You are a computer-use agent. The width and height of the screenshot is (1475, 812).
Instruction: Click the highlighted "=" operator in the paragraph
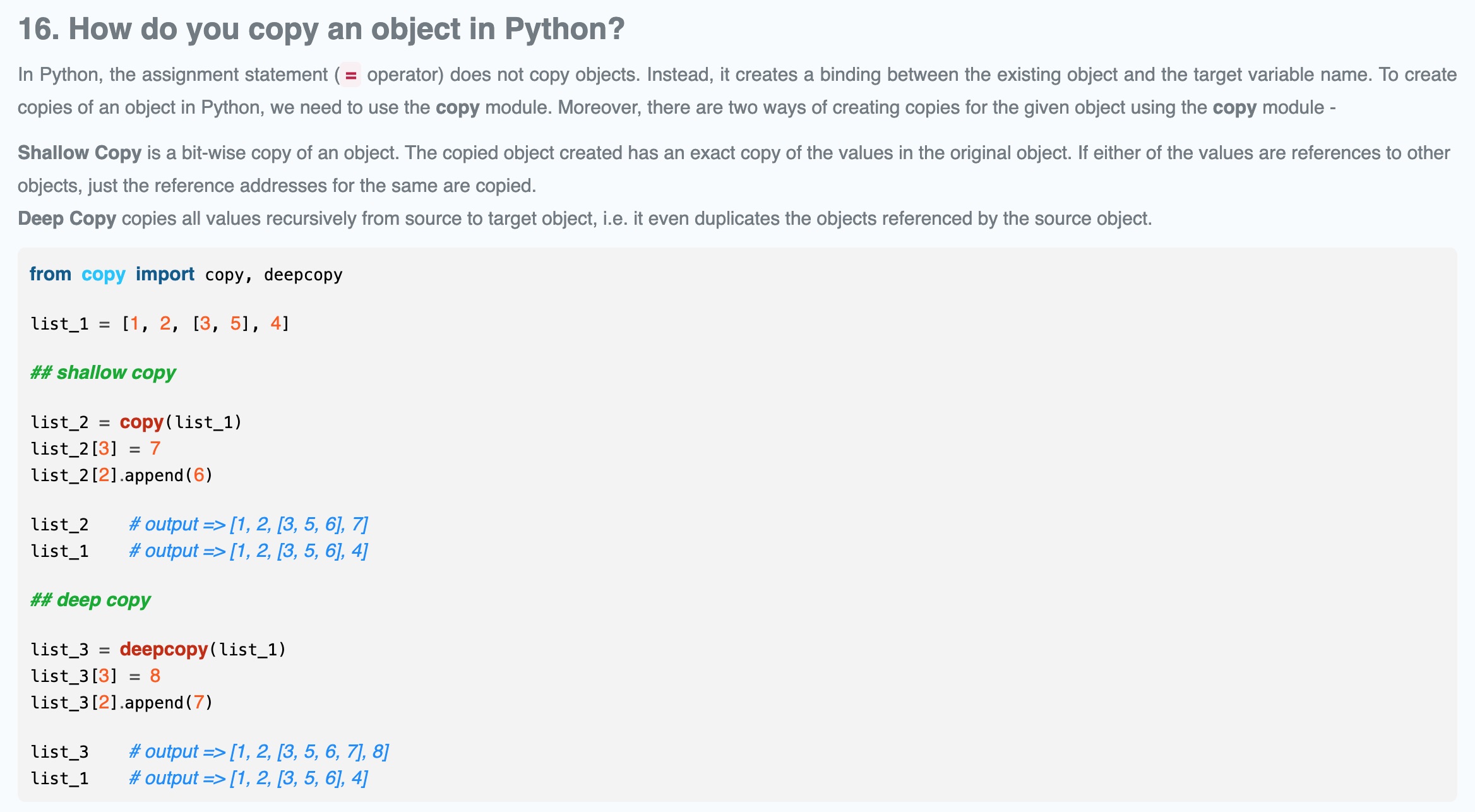click(x=351, y=76)
